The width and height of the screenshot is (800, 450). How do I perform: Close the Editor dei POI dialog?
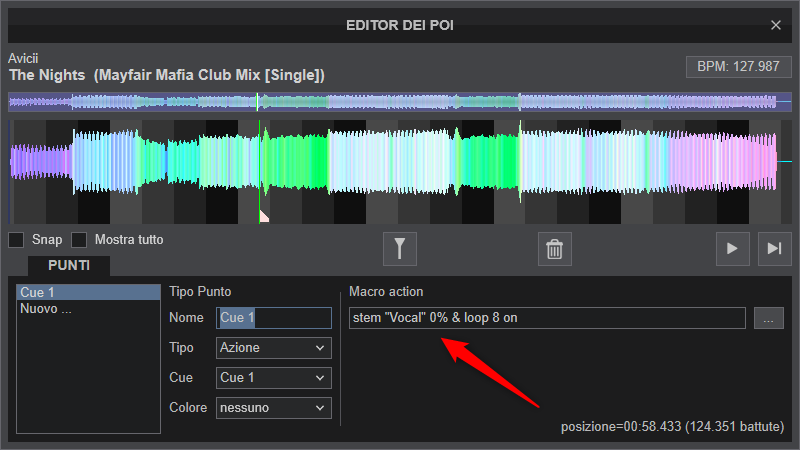(776, 25)
